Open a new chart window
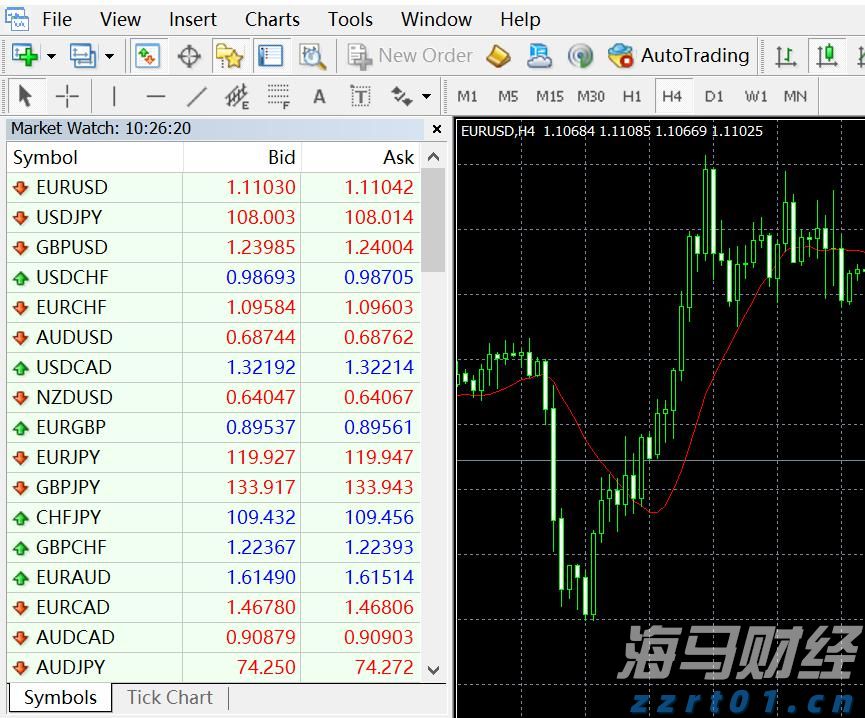 25,55
